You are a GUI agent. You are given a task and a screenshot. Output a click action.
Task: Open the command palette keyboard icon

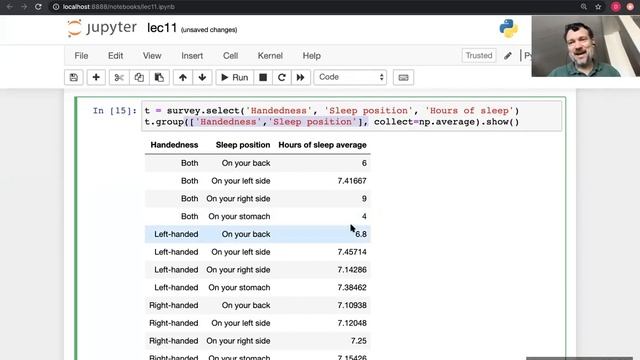(x=403, y=77)
